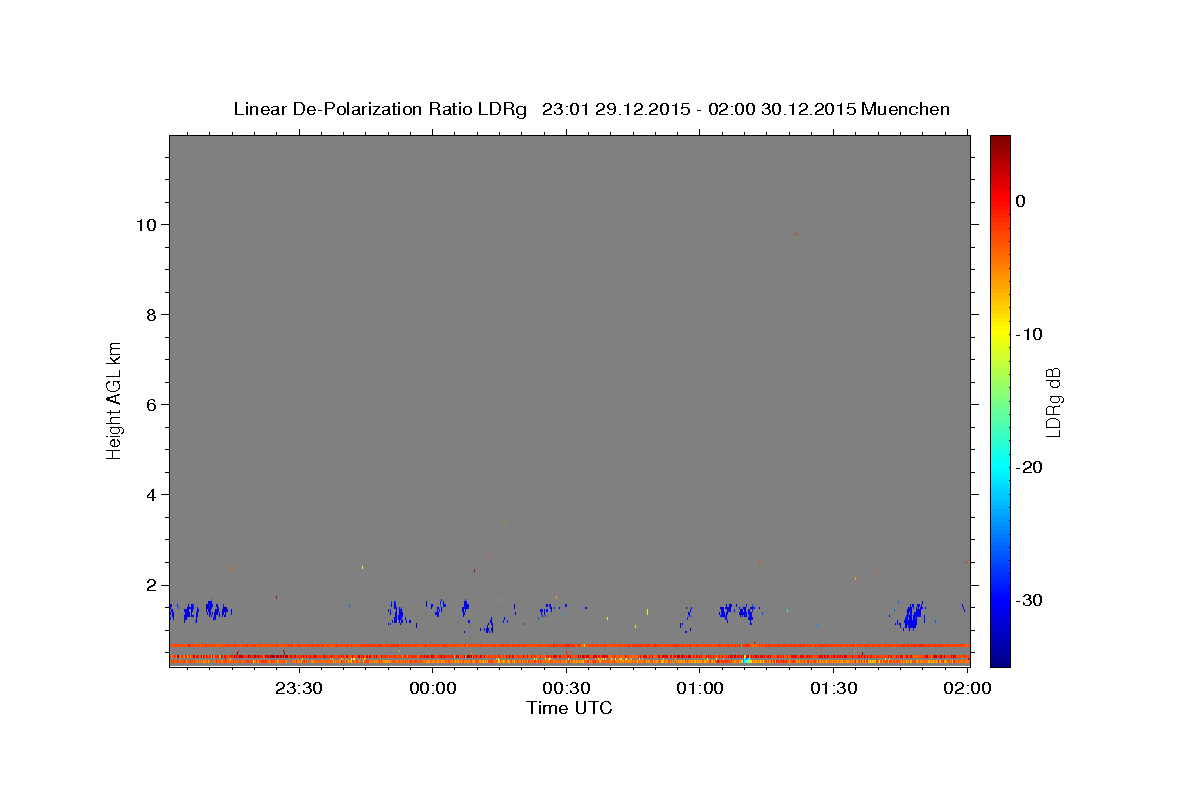Click the colorbar tick label "0"
Image resolution: width=1200 pixels, height=800 pixels.
pos(1020,201)
